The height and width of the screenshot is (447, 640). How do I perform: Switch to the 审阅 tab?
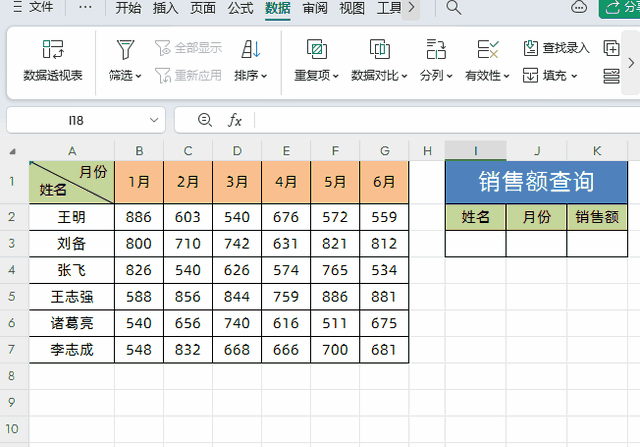click(x=315, y=8)
